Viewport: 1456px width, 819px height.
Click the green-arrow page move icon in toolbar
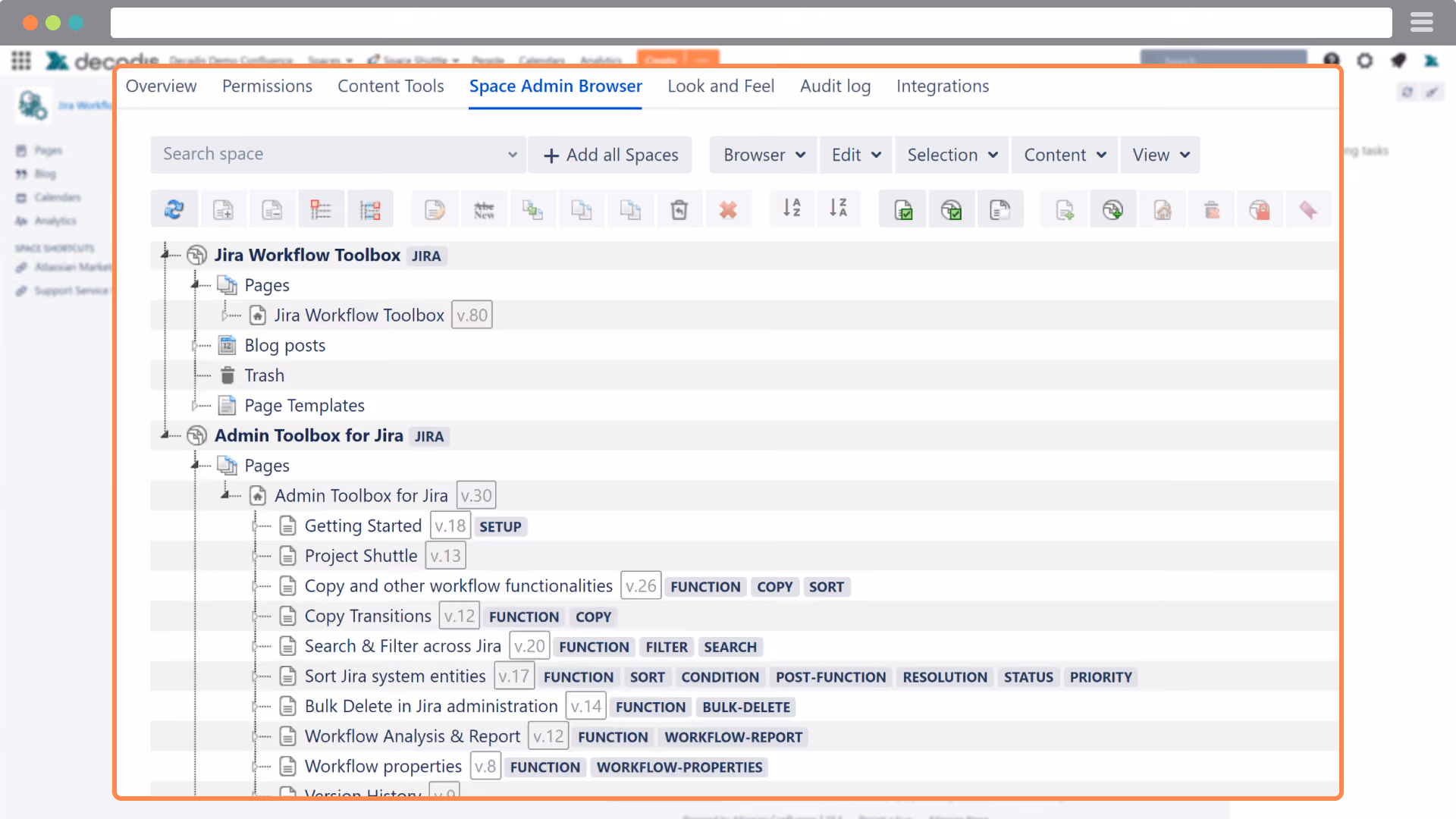tap(532, 209)
